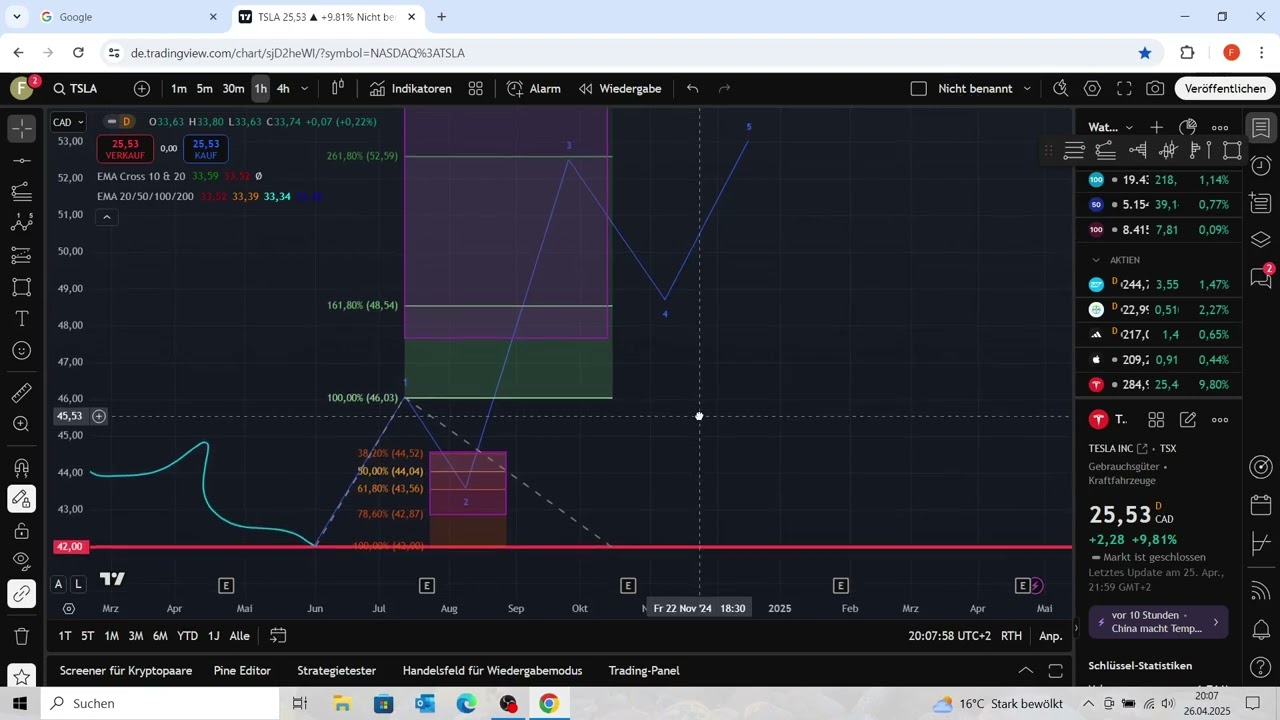Image resolution: width=1280 pixels, height=720 pixels.
Task: Open the favorites star toolbar button
Action: [x=22, y=677]
